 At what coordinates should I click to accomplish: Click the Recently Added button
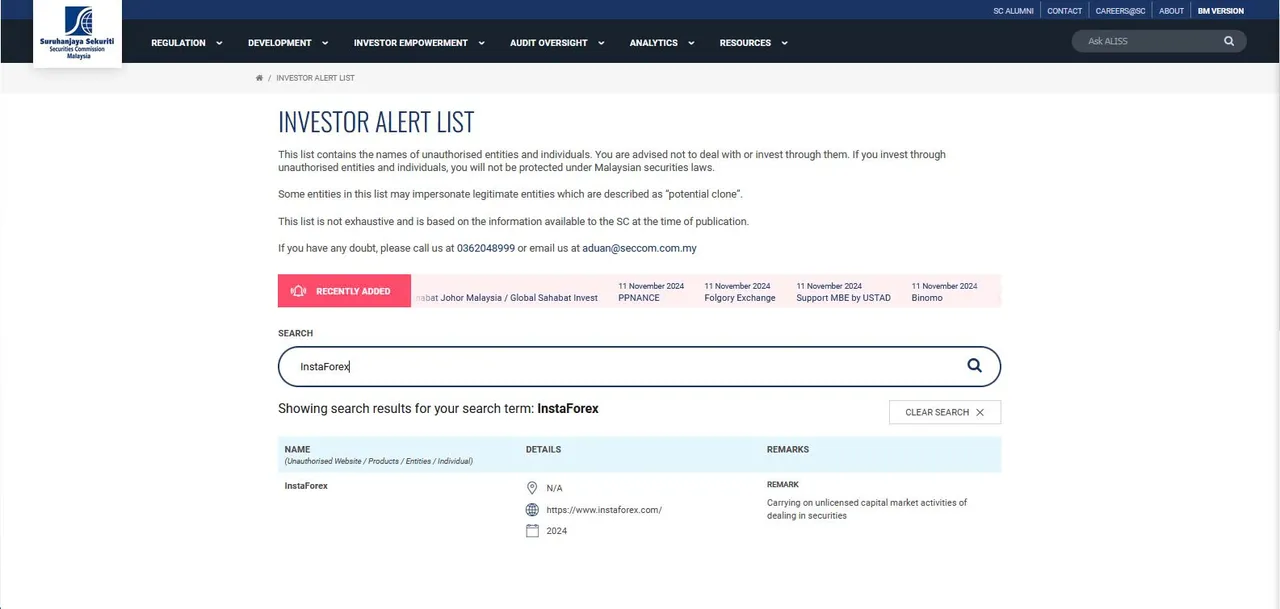pyautogui.click(x=344, y=291)
